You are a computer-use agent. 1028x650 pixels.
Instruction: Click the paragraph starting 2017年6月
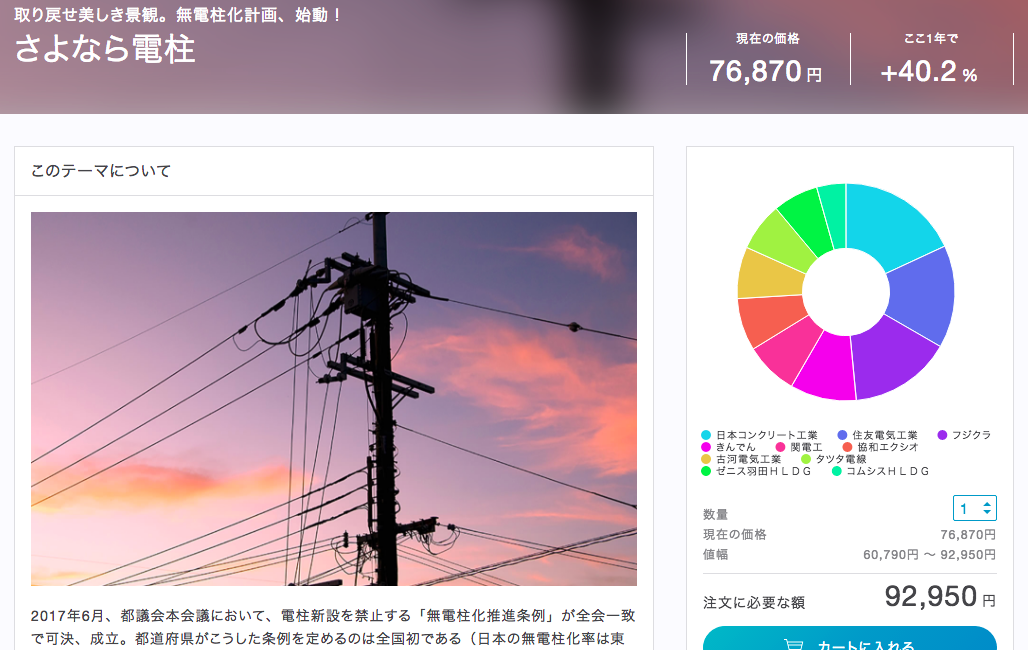pos(334,627)
